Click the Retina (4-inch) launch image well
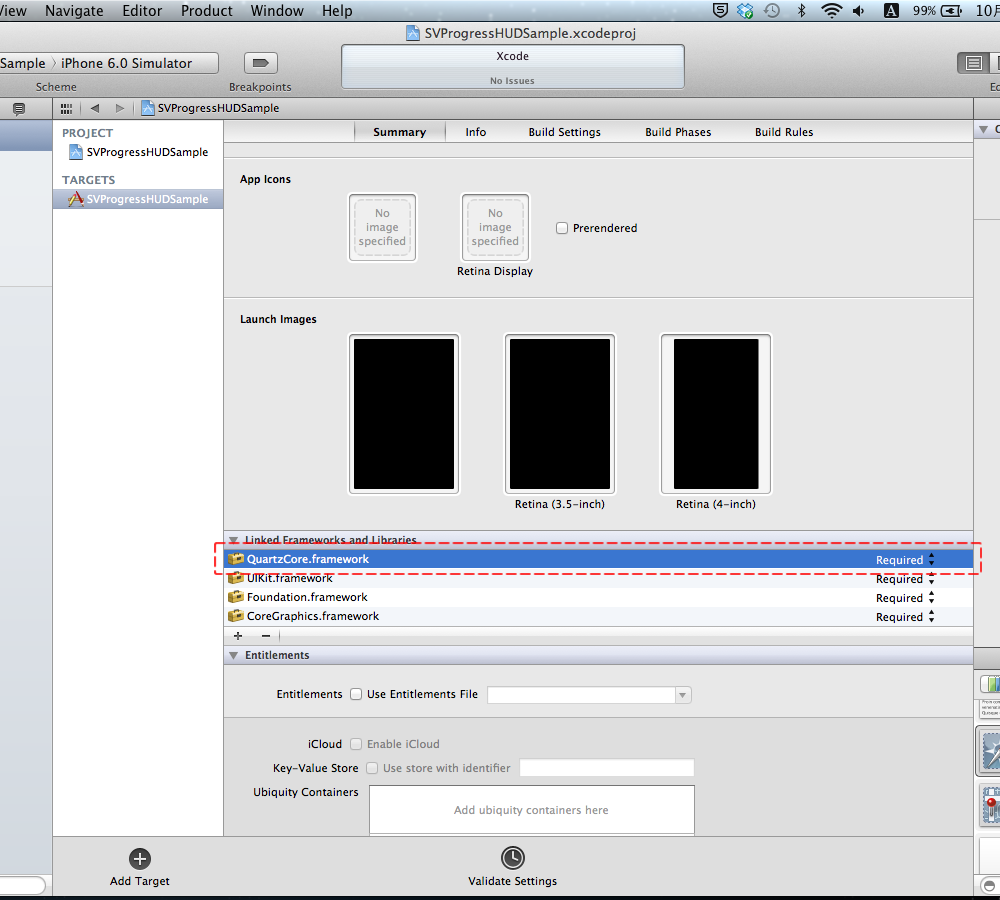The height and width of the screenshot is (900, 1000). (715, 414)
